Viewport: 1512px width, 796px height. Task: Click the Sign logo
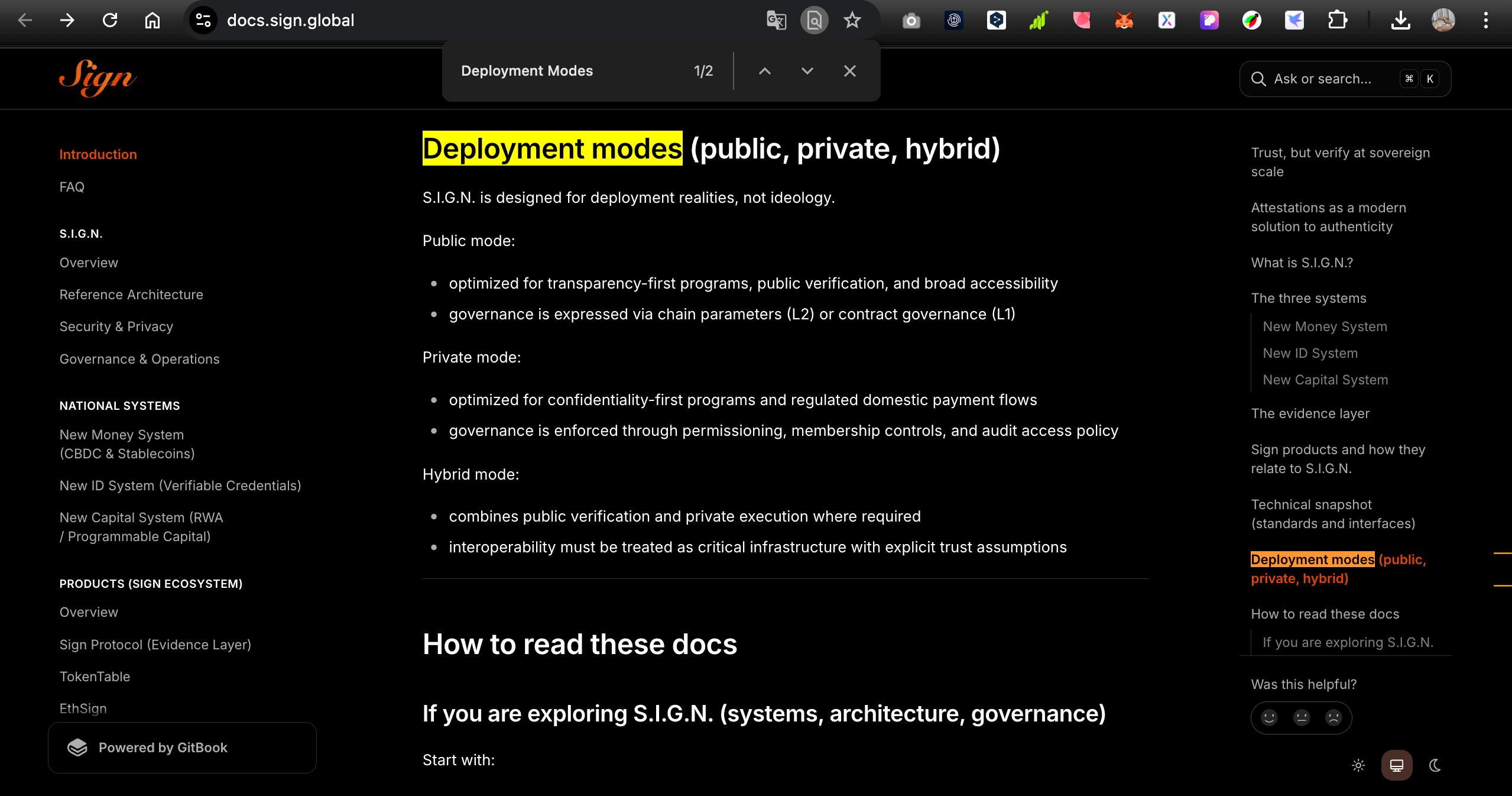(x=98, y=79)
